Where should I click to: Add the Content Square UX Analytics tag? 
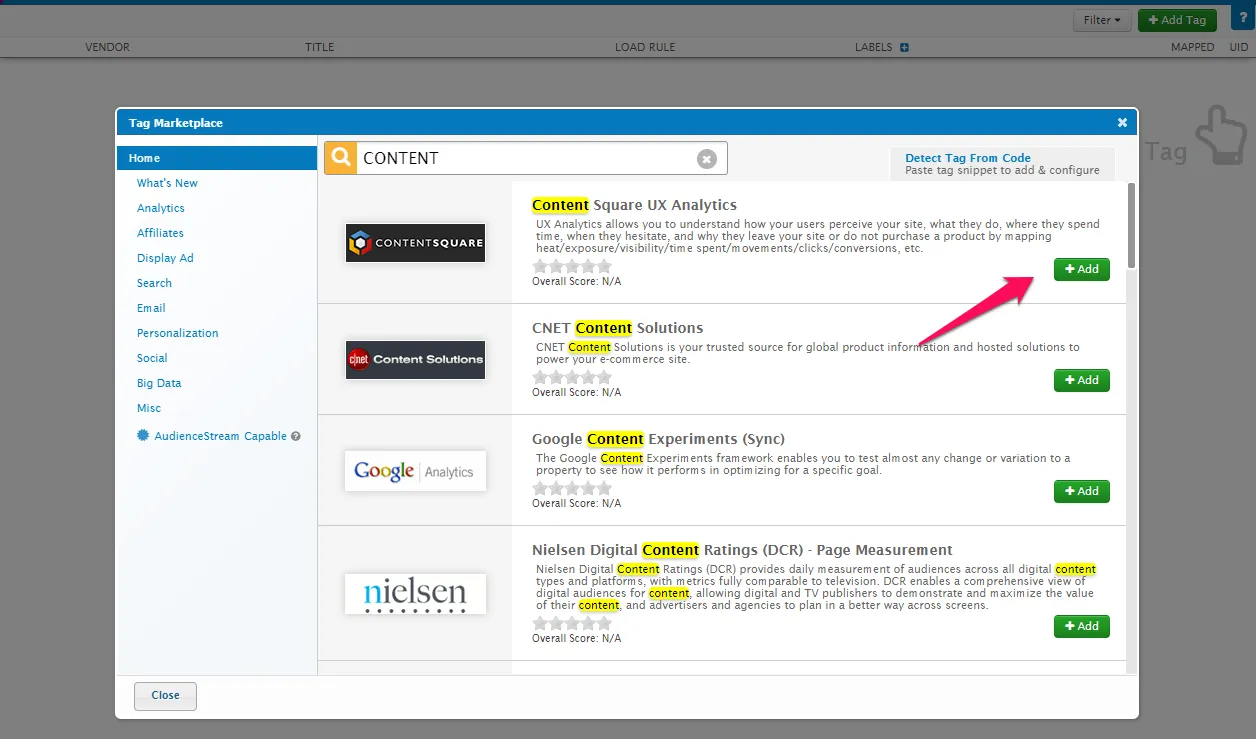(1081, 269)
